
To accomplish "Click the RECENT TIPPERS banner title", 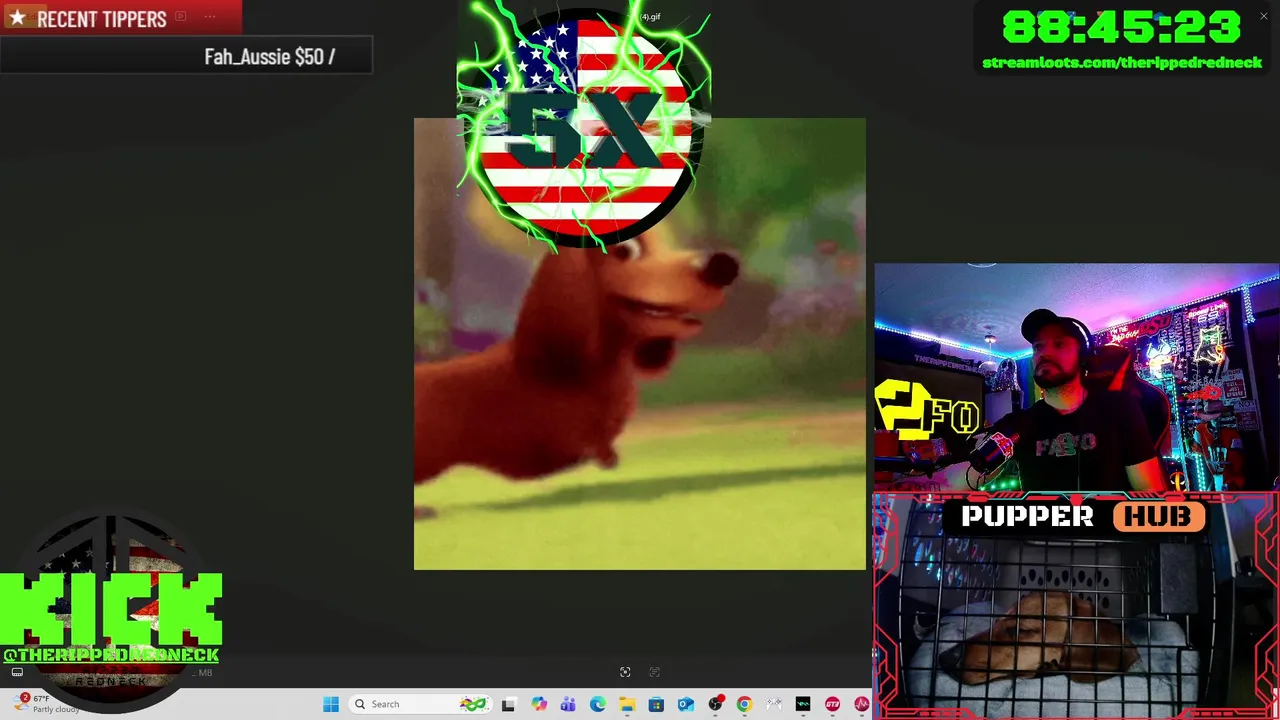I will 101,19.
